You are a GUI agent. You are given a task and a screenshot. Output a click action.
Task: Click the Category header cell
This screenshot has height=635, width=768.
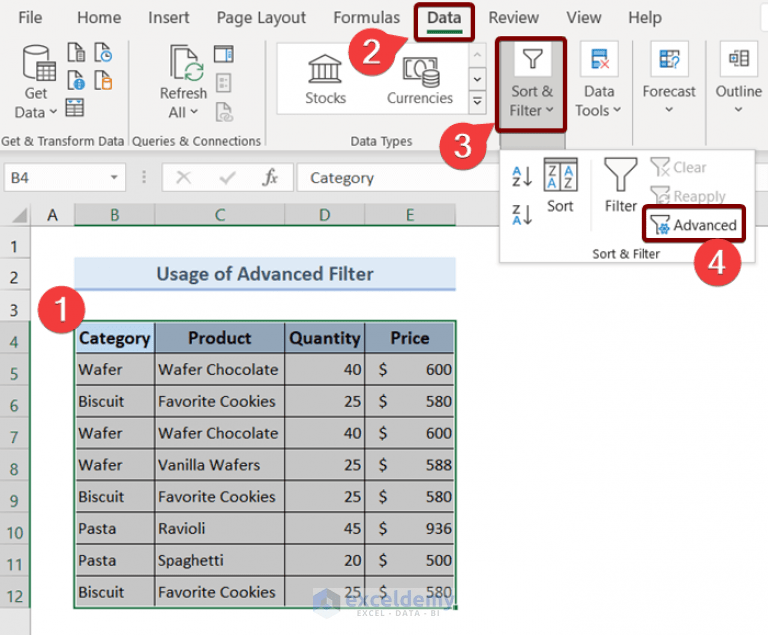[x=115, y=338]
